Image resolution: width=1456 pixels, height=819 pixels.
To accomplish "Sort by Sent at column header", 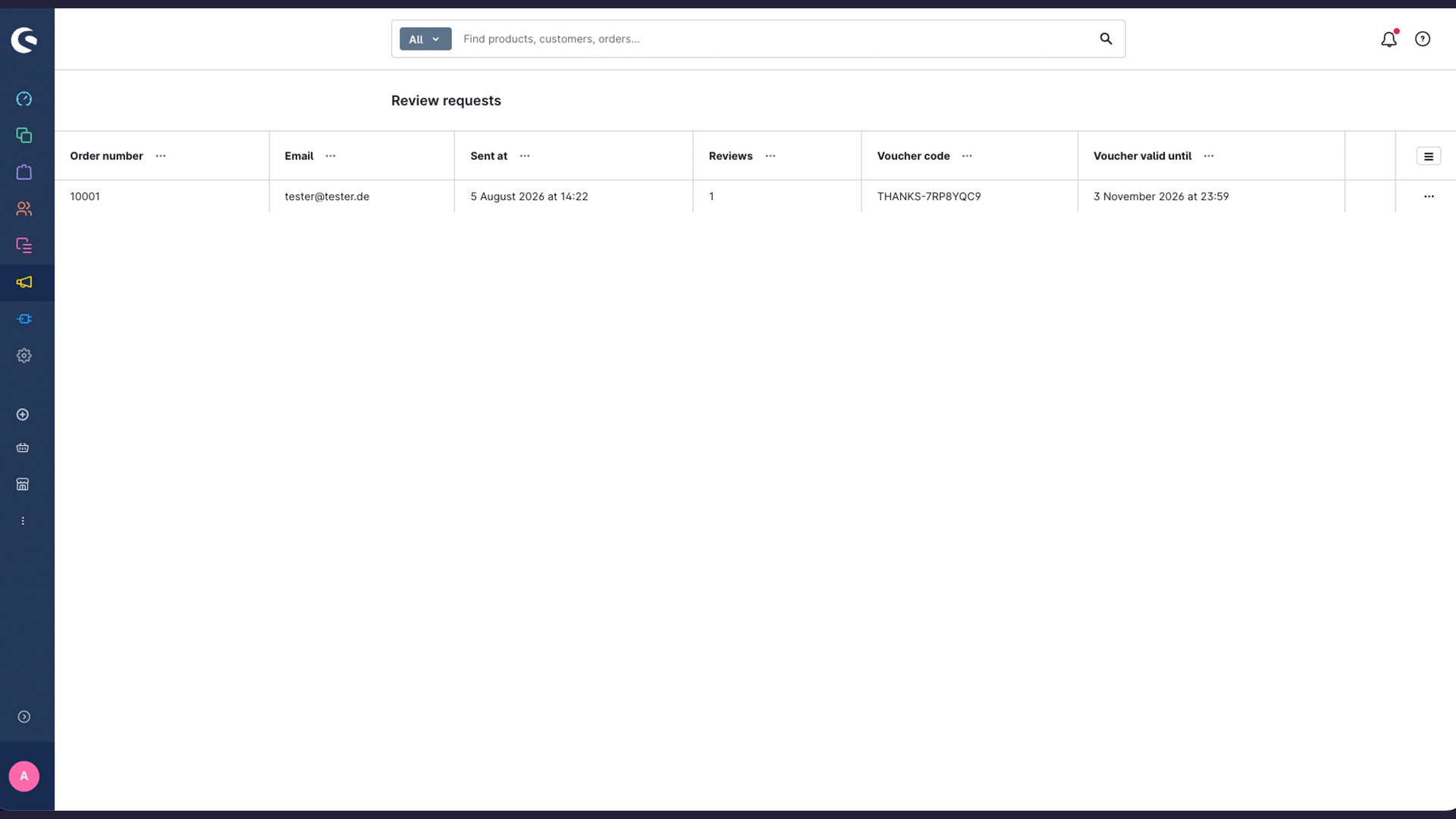I will point(488,156).
